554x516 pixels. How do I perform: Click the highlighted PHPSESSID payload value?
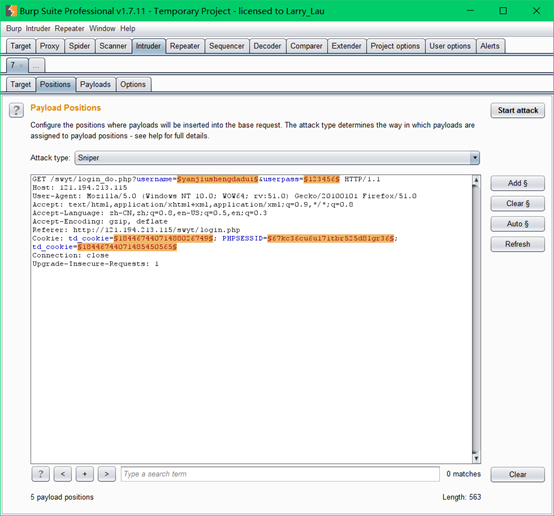(x=330, y=239)
